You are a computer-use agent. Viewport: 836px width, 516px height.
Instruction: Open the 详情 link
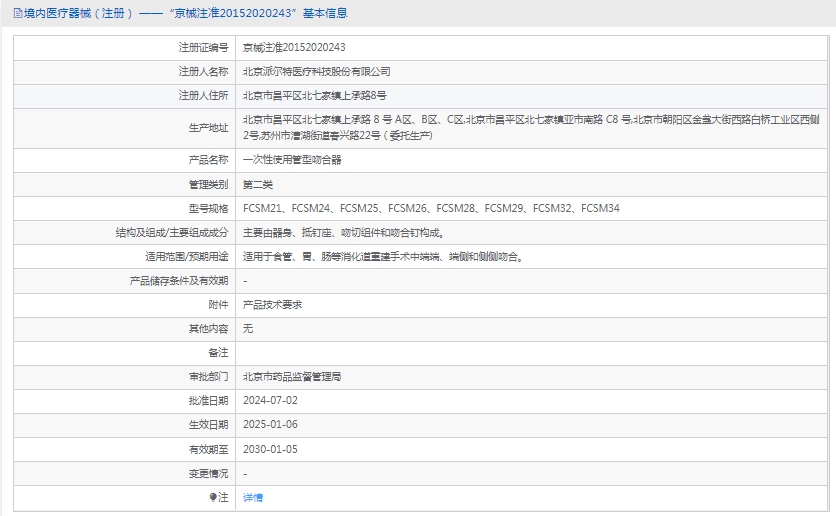[x=253, y=497]
